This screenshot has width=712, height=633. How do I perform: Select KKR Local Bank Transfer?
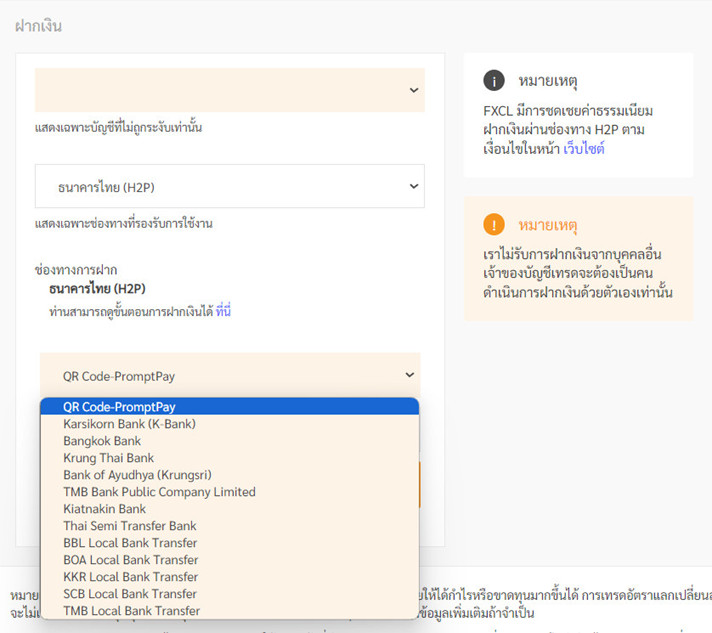coord(130,577)
